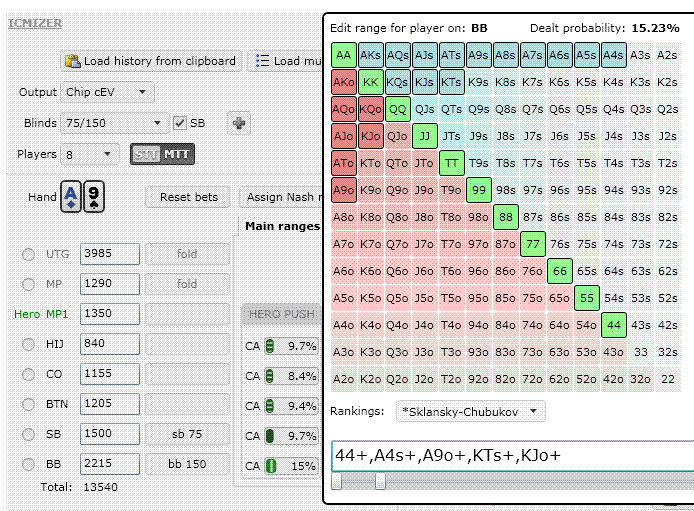Click the ICMIZER logo link
This screenshot has height=511, width=694.
35,23
